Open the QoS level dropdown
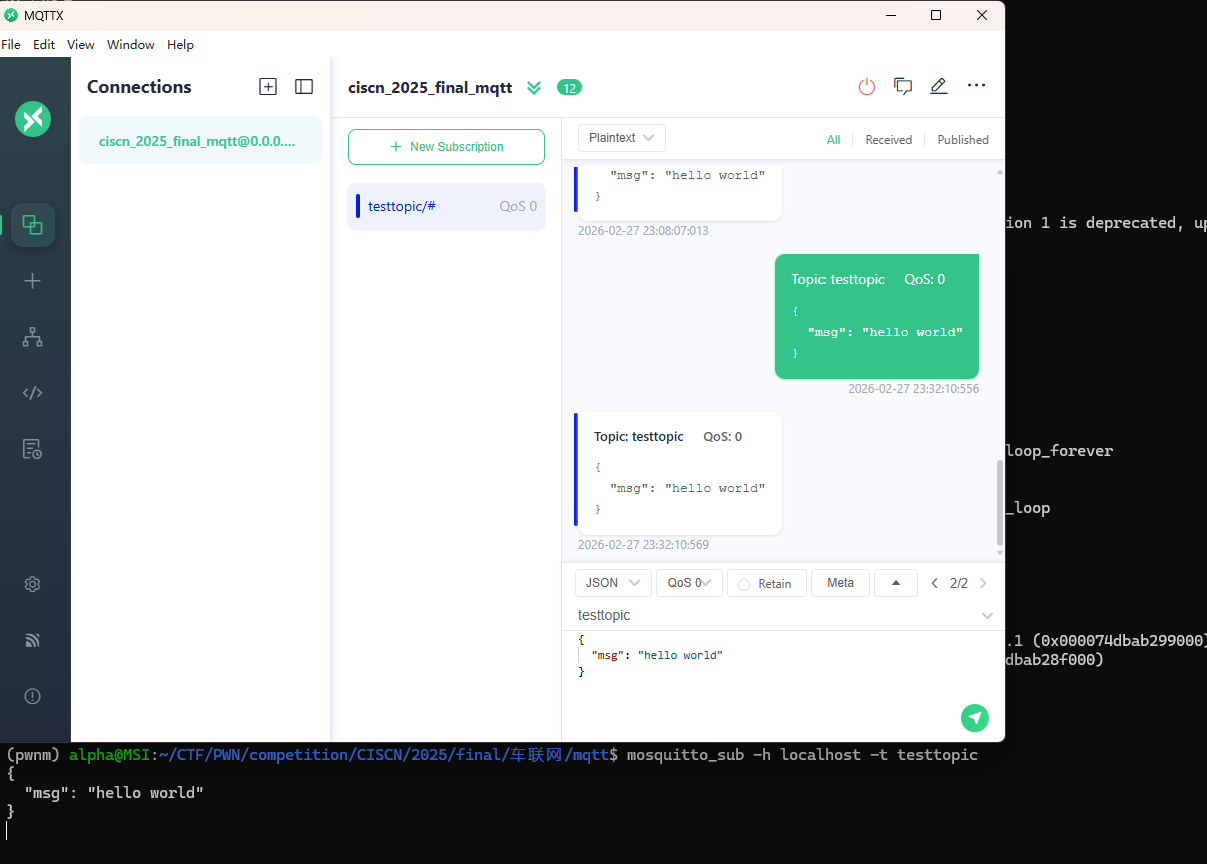 689,583
